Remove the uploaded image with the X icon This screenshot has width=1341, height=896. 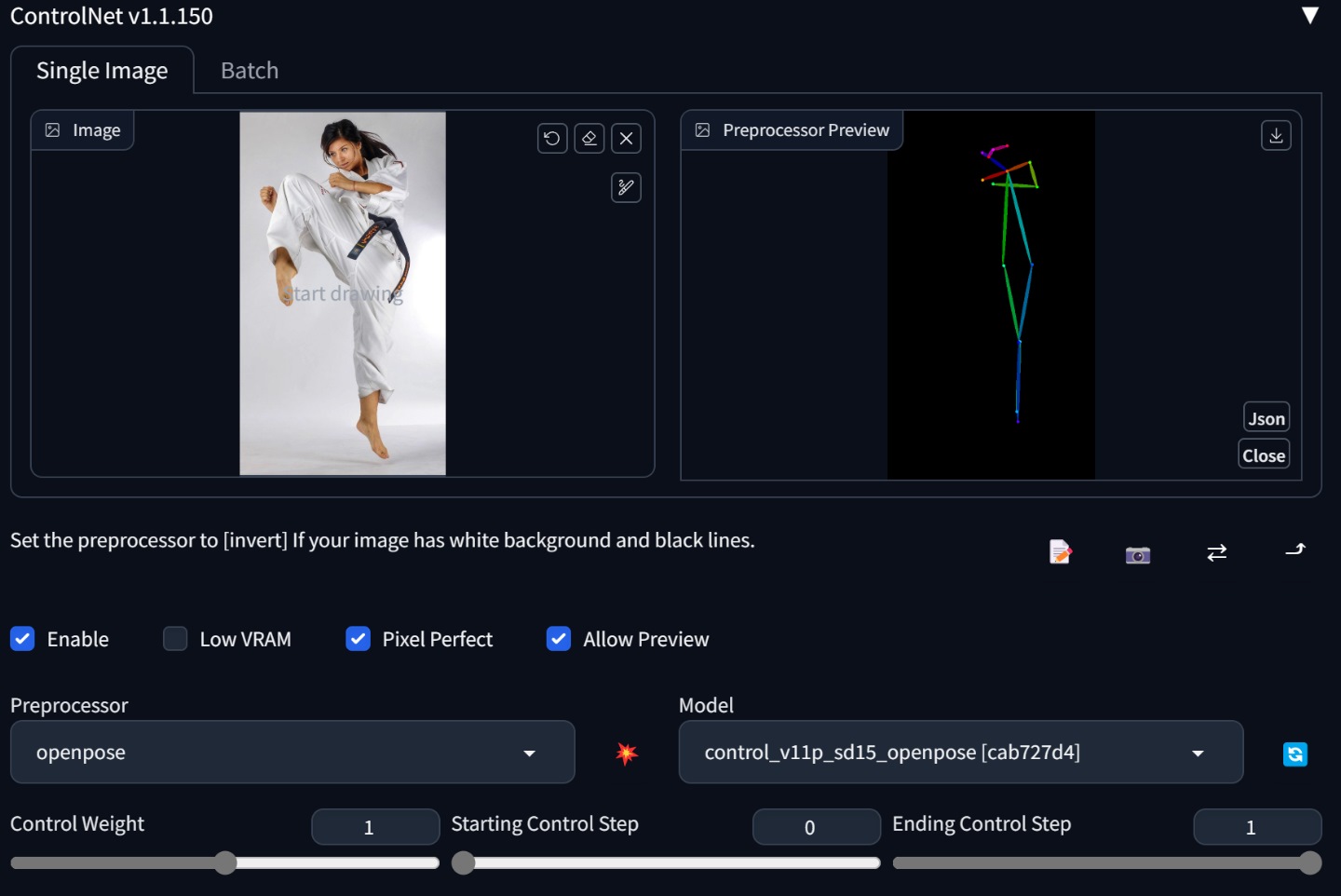pyautogui.click(x=626, y=139)
